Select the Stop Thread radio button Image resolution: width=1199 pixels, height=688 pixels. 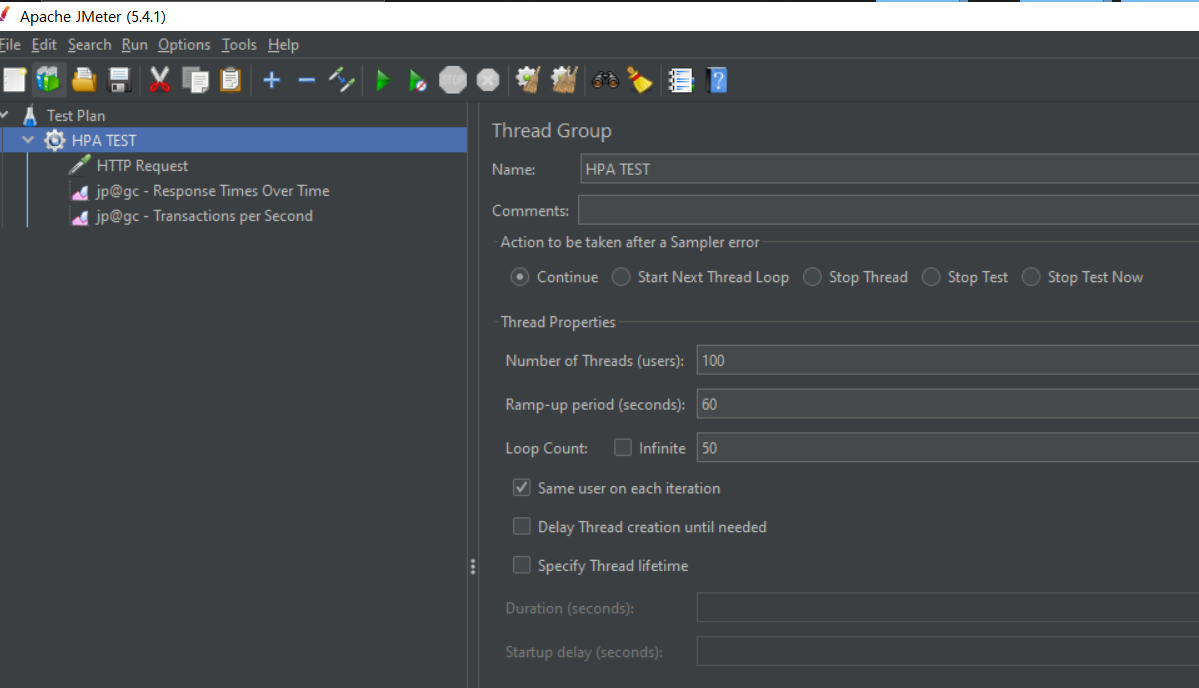812,277
